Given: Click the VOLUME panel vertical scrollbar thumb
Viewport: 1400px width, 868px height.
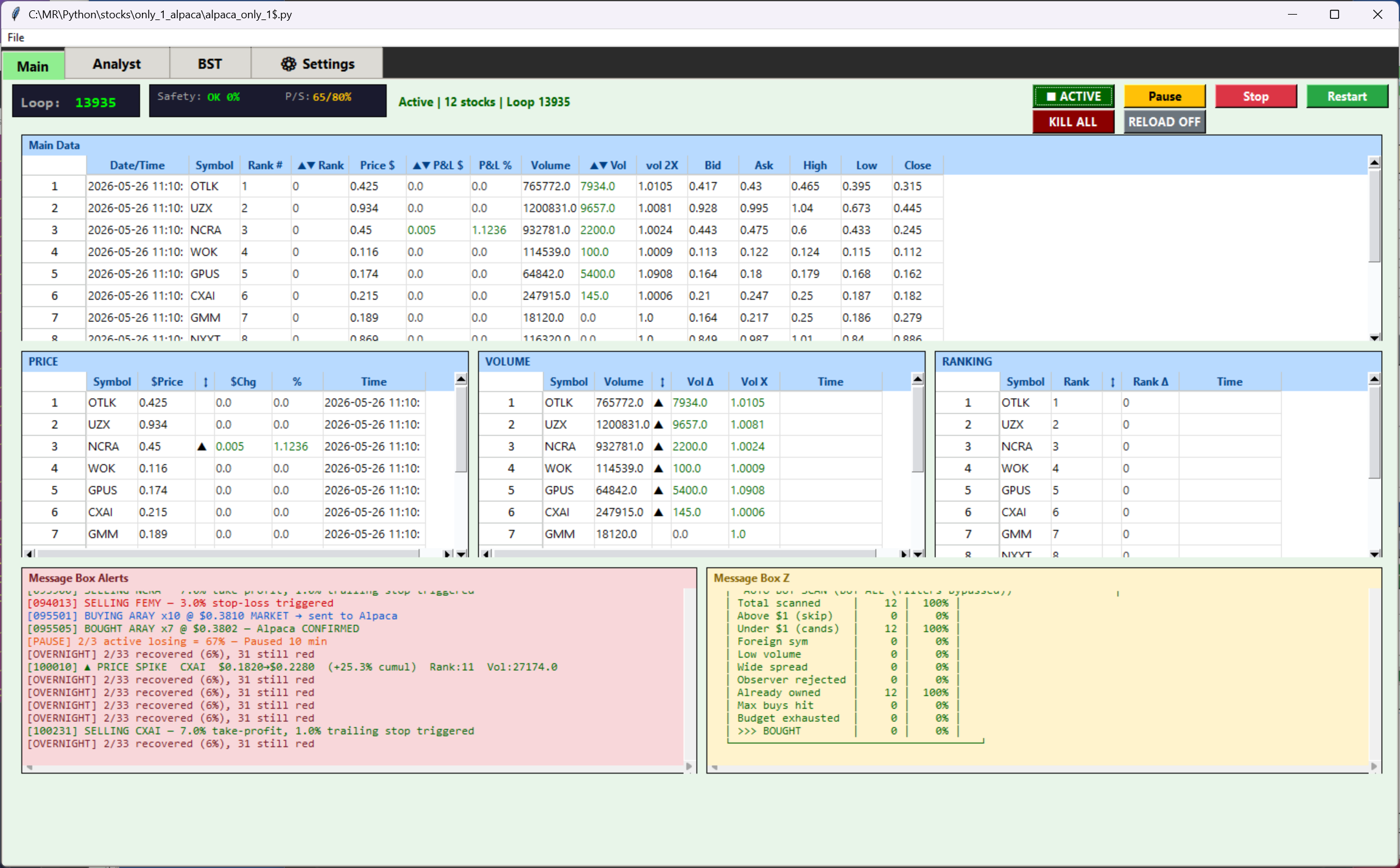Looking at the screenshot, I should click(x=918, y=429).
